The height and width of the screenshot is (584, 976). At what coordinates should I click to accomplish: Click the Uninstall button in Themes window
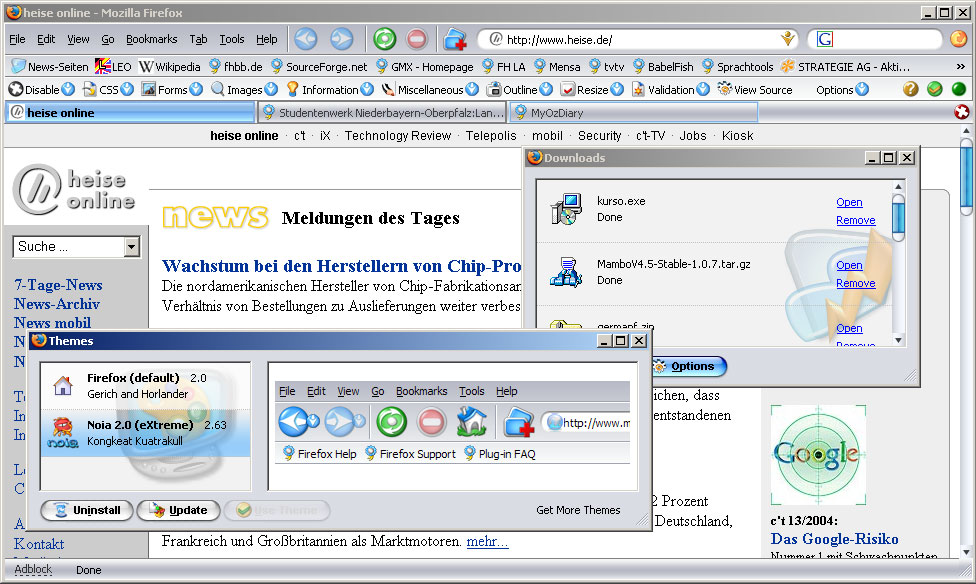[87, 510]
